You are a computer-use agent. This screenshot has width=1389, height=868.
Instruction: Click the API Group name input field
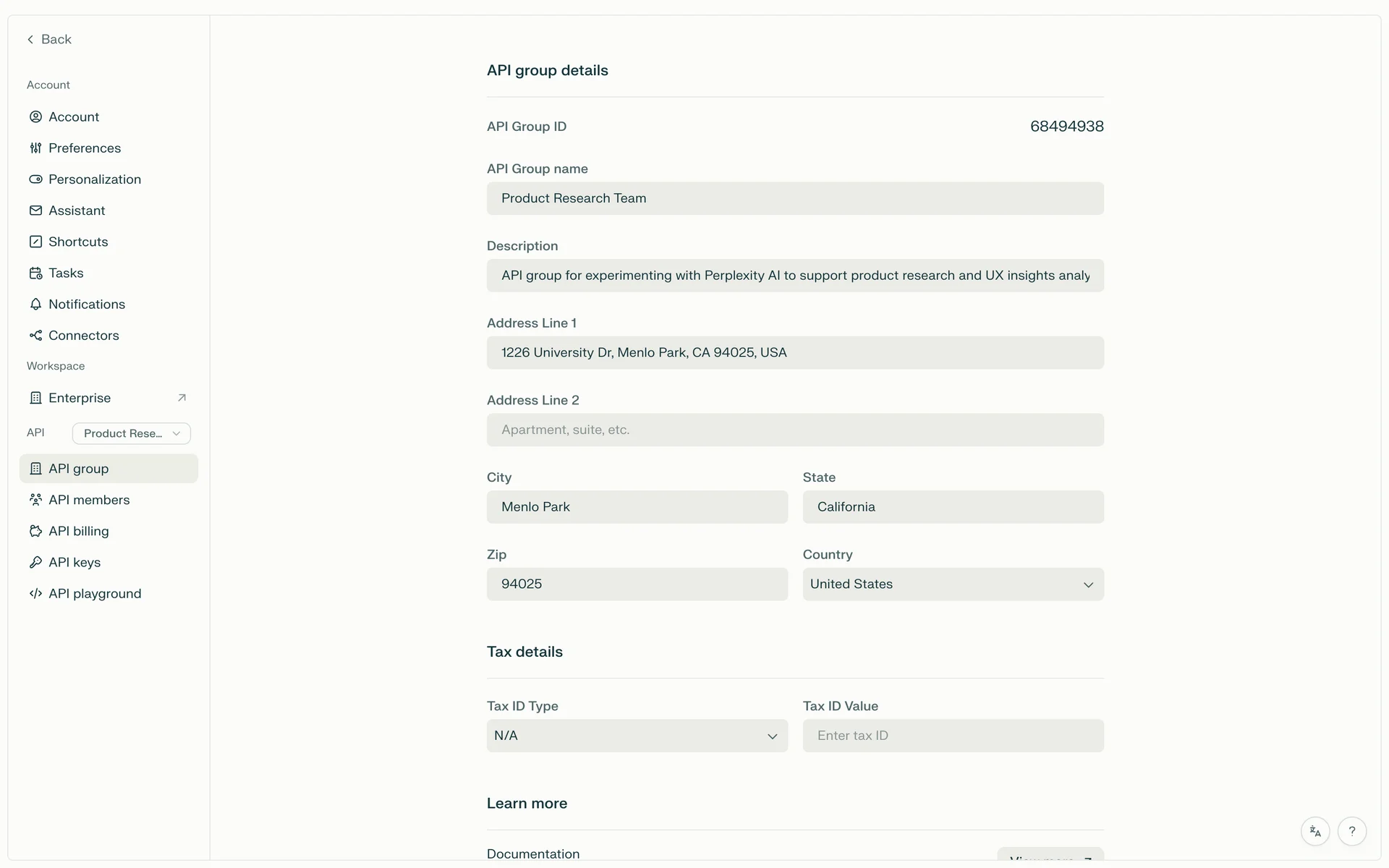point(794,198)
